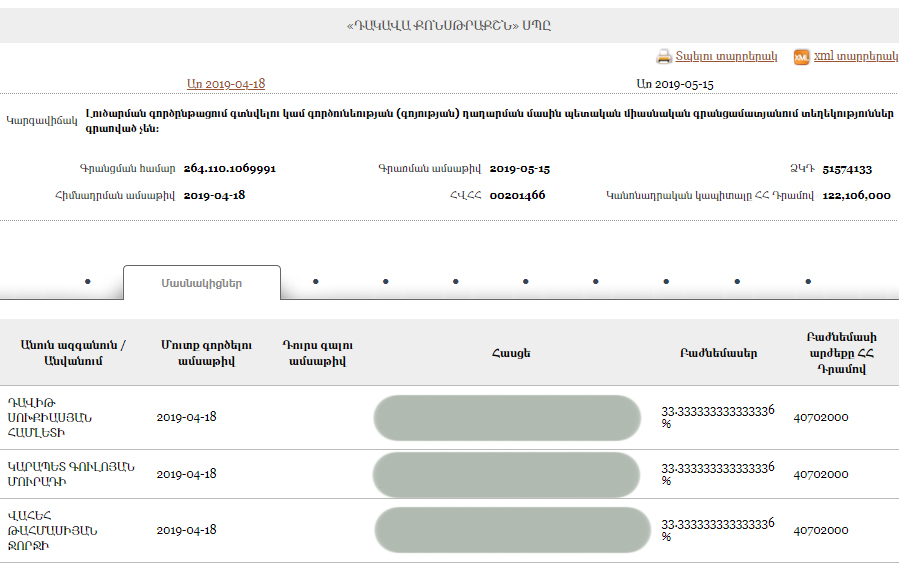Screen dimensions: 906x575
Task: Click entry date in ԴԱՎԻԹ ՍՈՒՔԻԱՍՅԱՆ row
Action: pyautogui.click(x=186, y=417)
